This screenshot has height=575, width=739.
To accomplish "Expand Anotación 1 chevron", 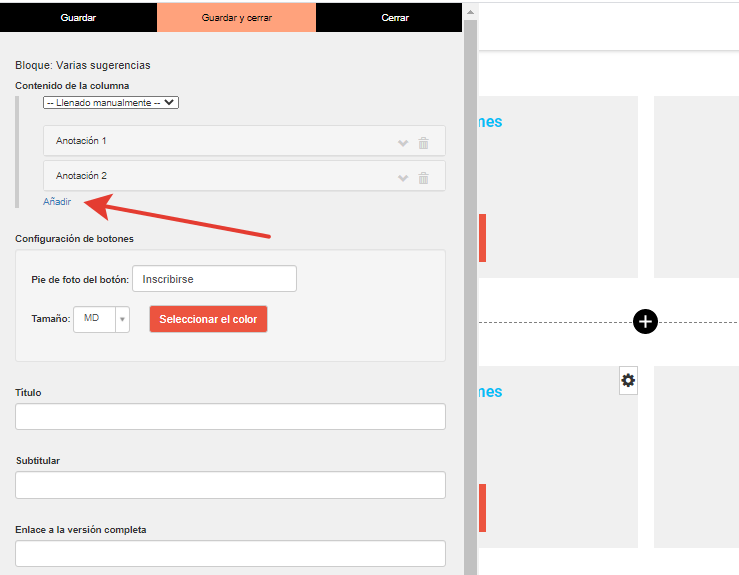I will tap(403, 143).
